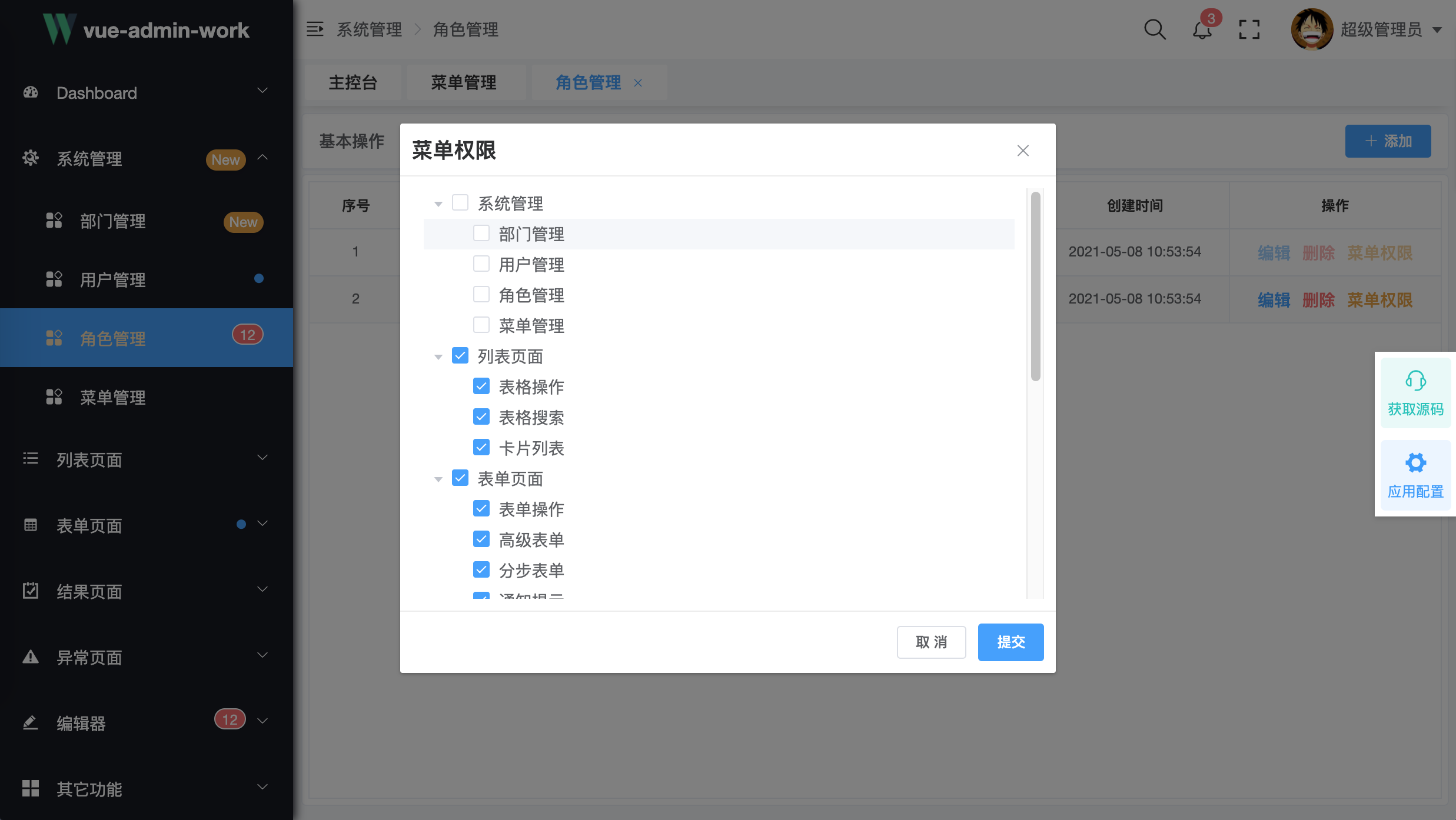Click the 菜单管理 grid icon in sidebar
Viewport: 1456px width, 820px height.
pos(54,397)
